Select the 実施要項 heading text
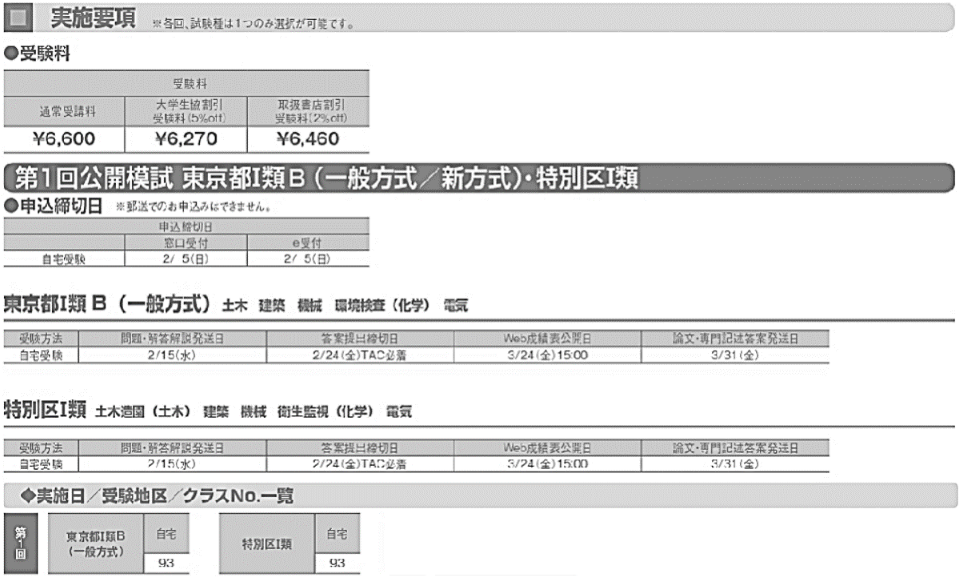 point(93,19)
